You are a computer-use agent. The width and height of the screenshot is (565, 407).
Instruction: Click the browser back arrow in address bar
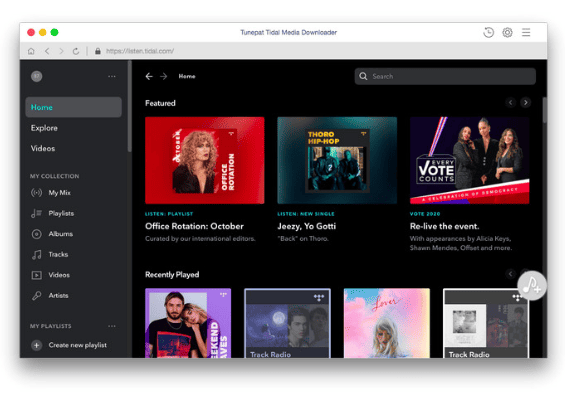tap(47, 51)
